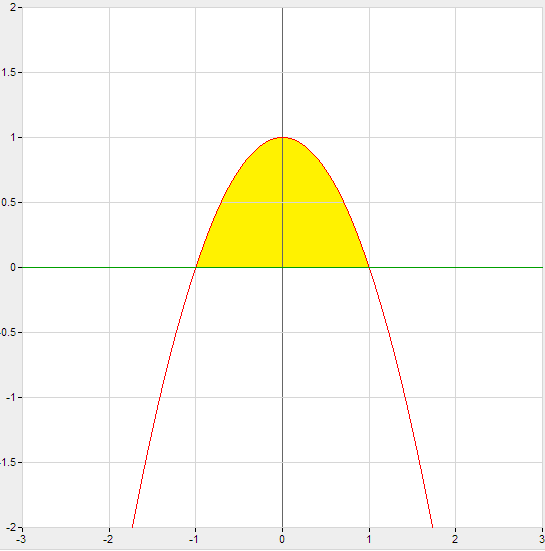Click the origin where the green line crosses the vertical axis
The height and width of the screenshot is (551, 545).
[283, 267]
